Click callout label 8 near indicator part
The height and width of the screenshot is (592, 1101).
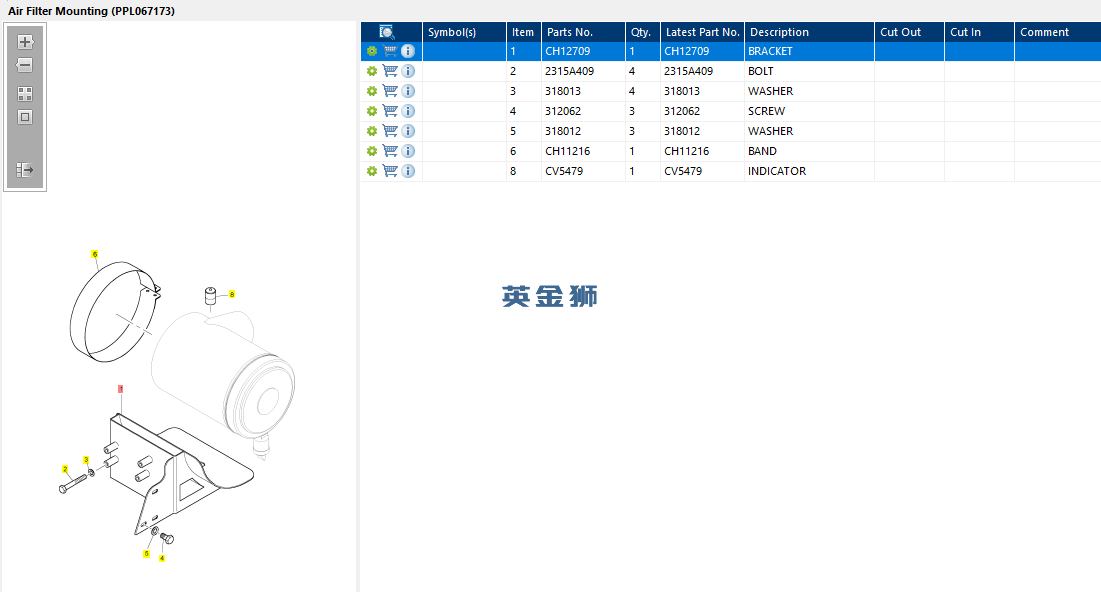tap(232, 294)
